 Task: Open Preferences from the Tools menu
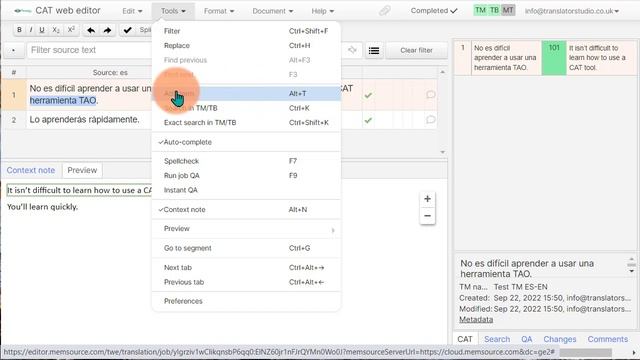point(246,301)
